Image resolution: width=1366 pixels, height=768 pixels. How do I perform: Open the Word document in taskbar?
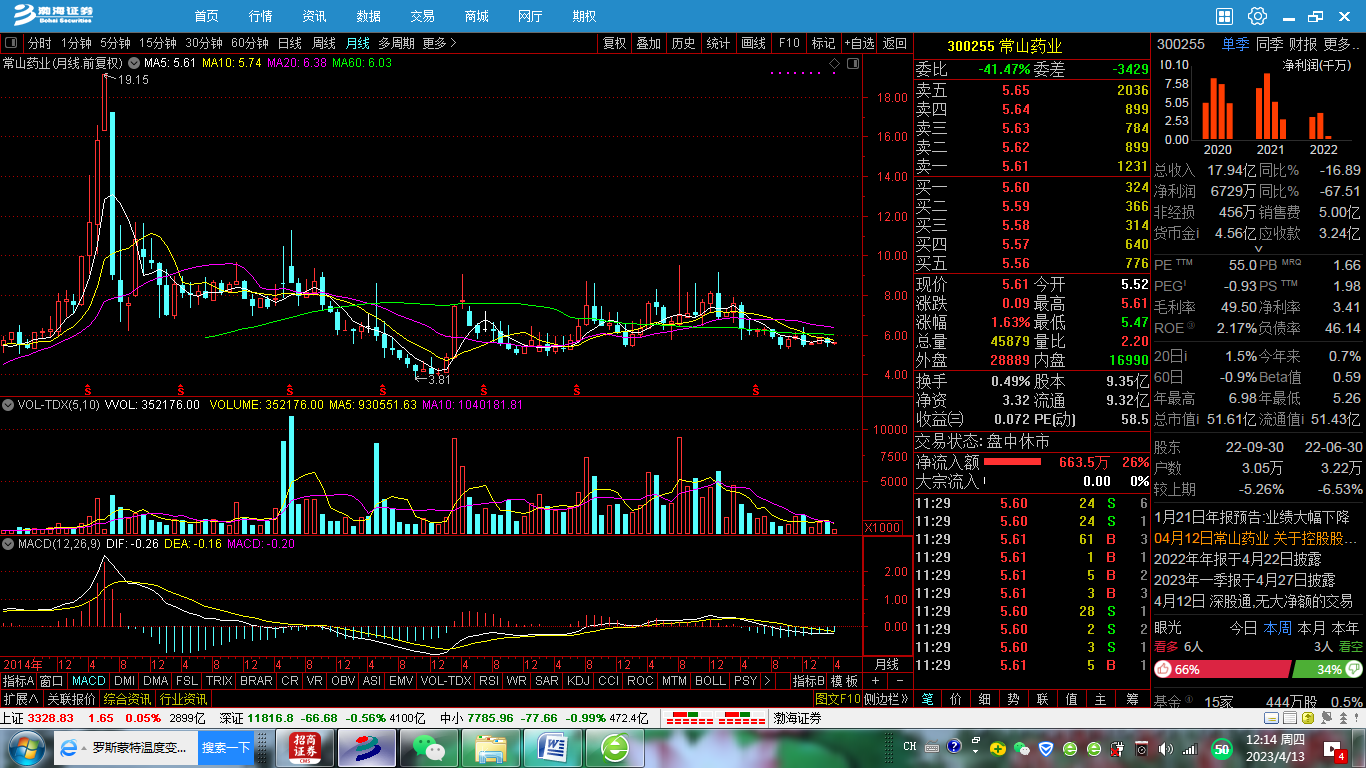tap(552, 748)
